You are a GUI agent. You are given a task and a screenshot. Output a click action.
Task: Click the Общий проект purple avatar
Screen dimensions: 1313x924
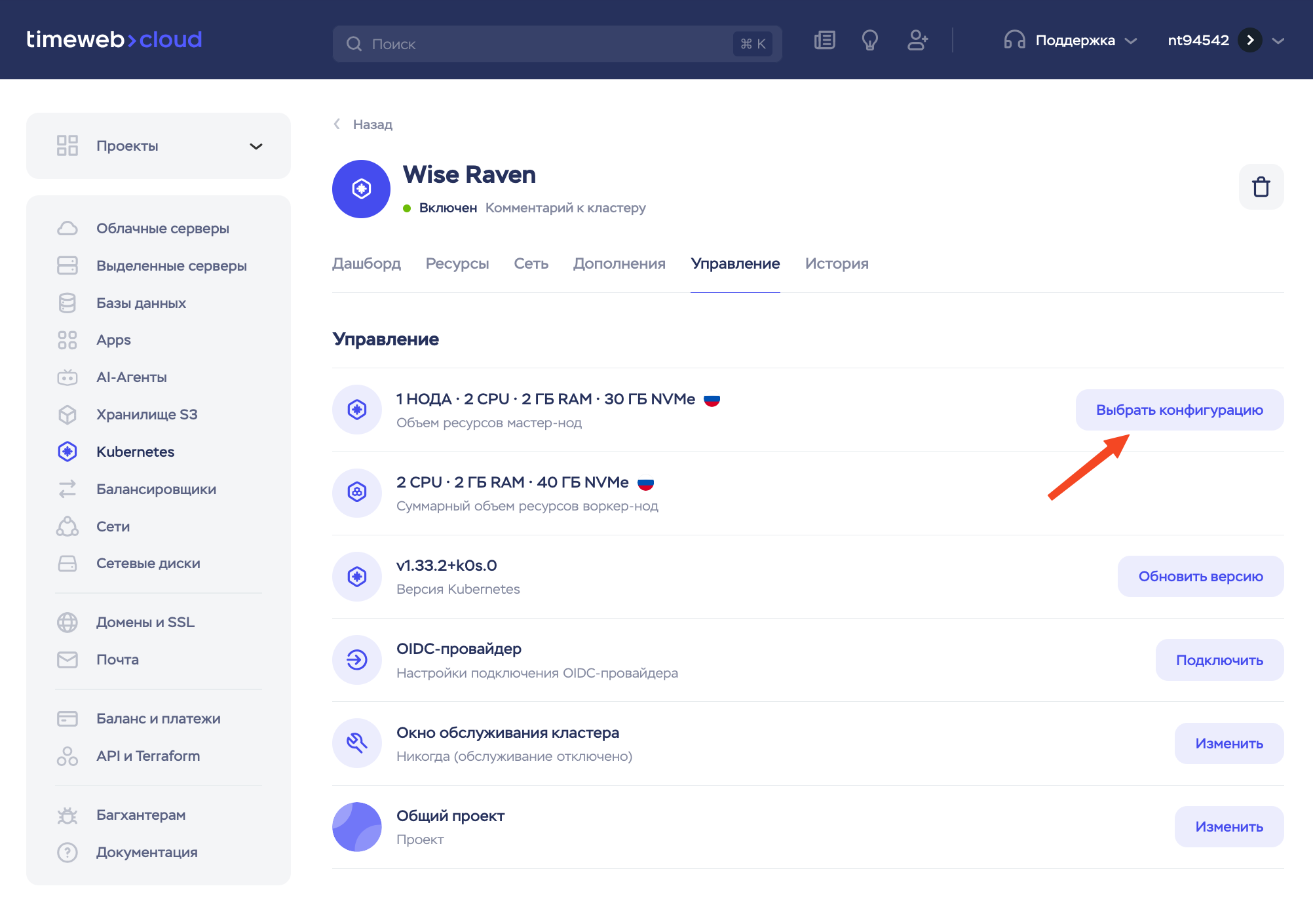pyautogui.click(x=357, y=827)
